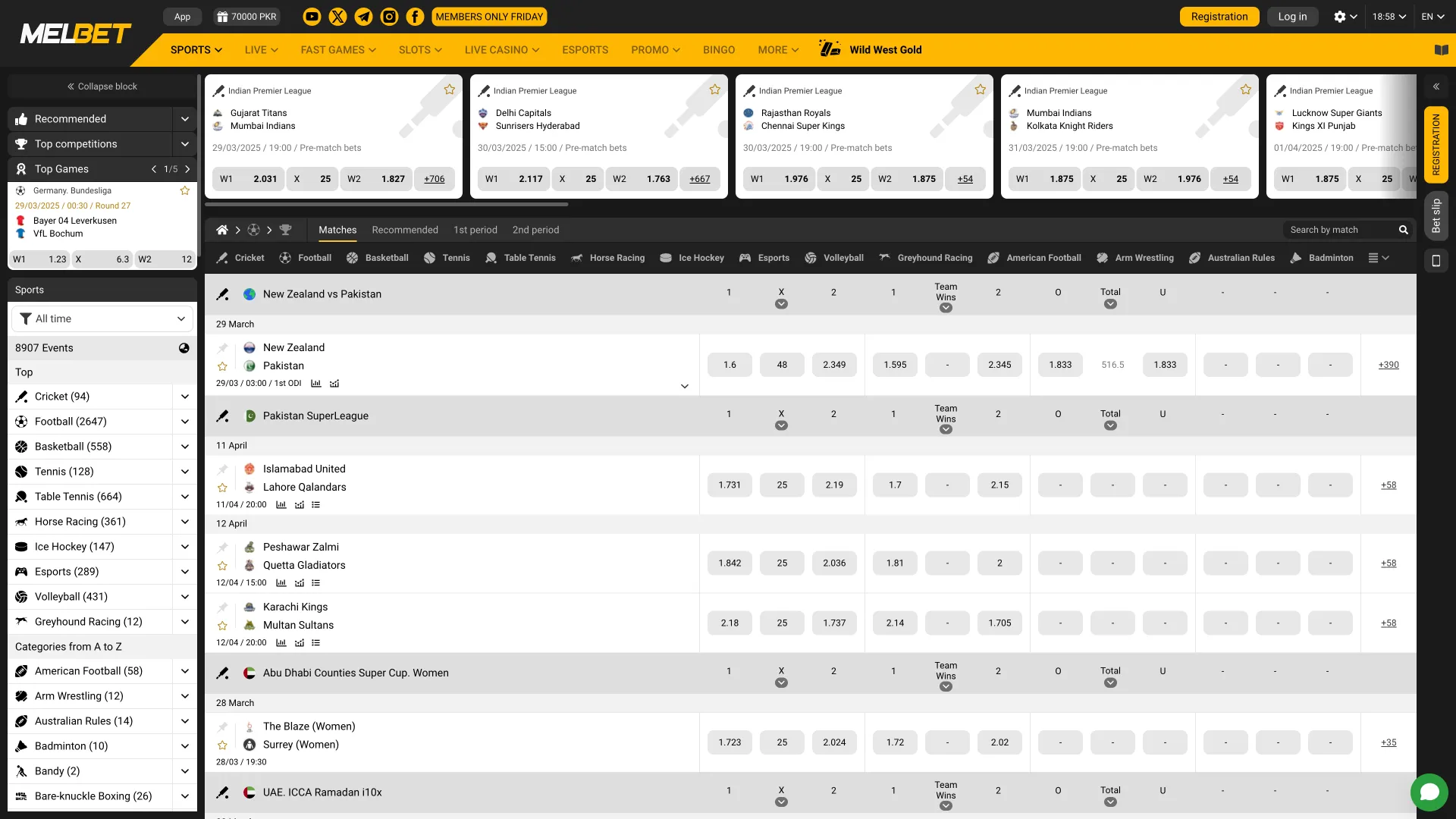Open the +390 more markets link

(x=1388, y=365)
